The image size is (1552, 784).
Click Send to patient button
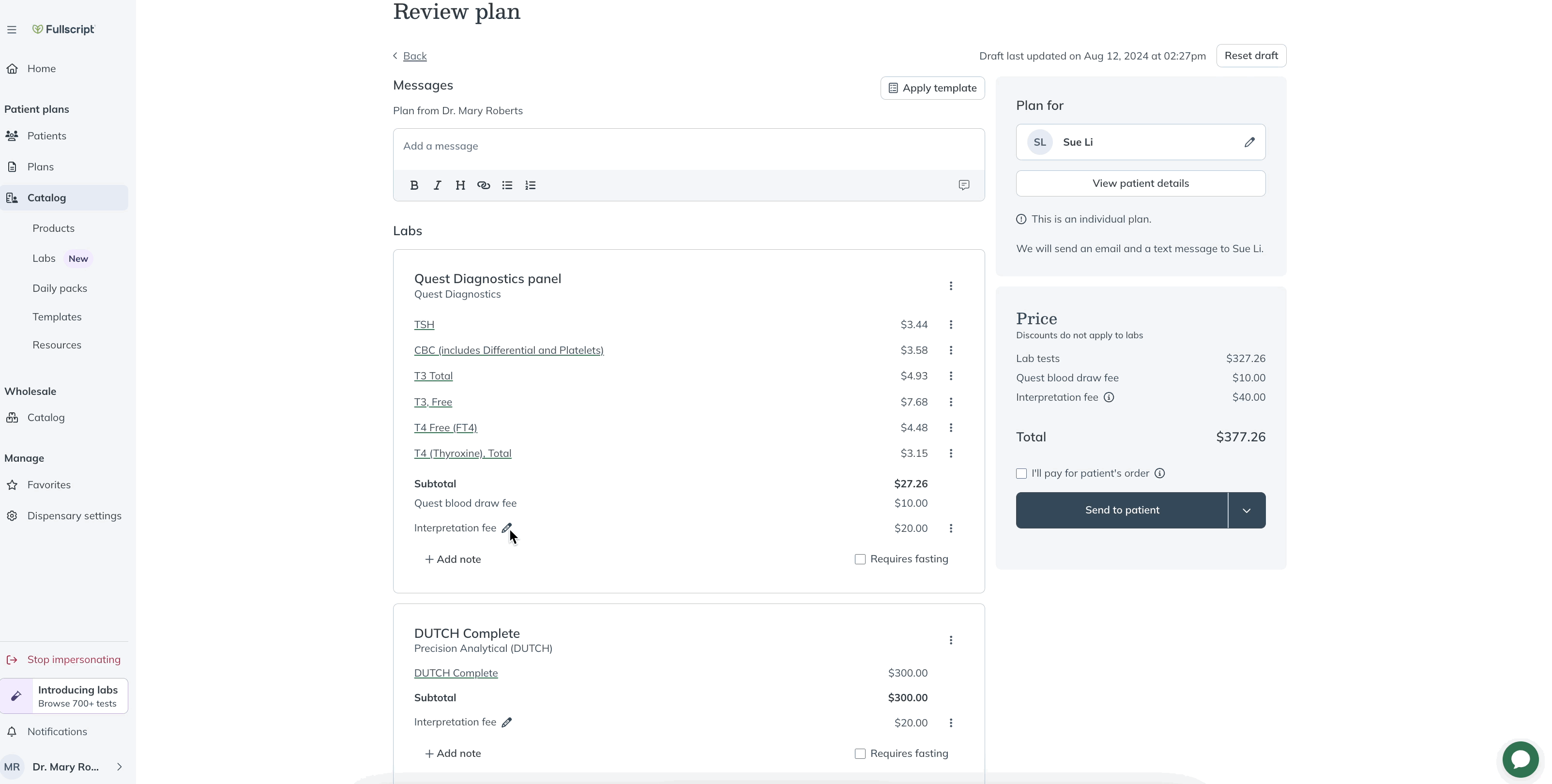[1122, 511]
